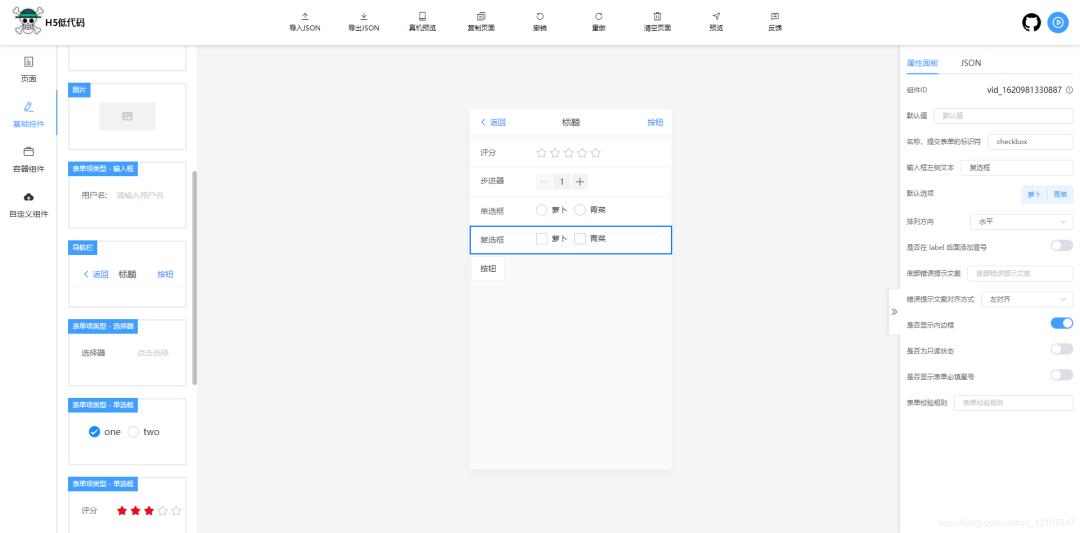Select 页面 in the left sidebar
Viewport: 1080px width, 533px height.
tap(29, 69)
